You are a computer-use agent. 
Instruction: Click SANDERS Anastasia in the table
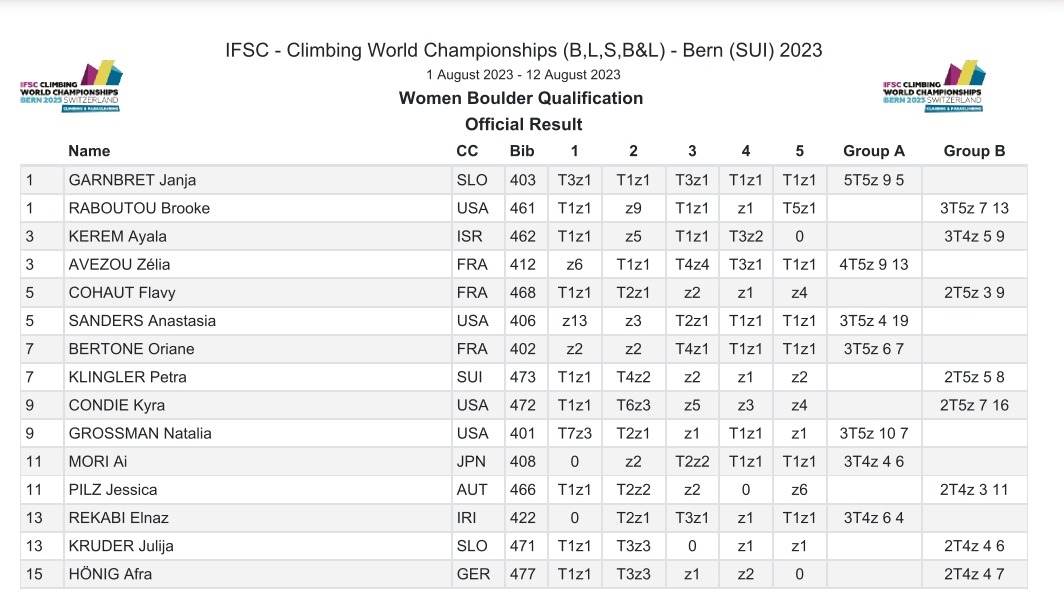[142, 321]
